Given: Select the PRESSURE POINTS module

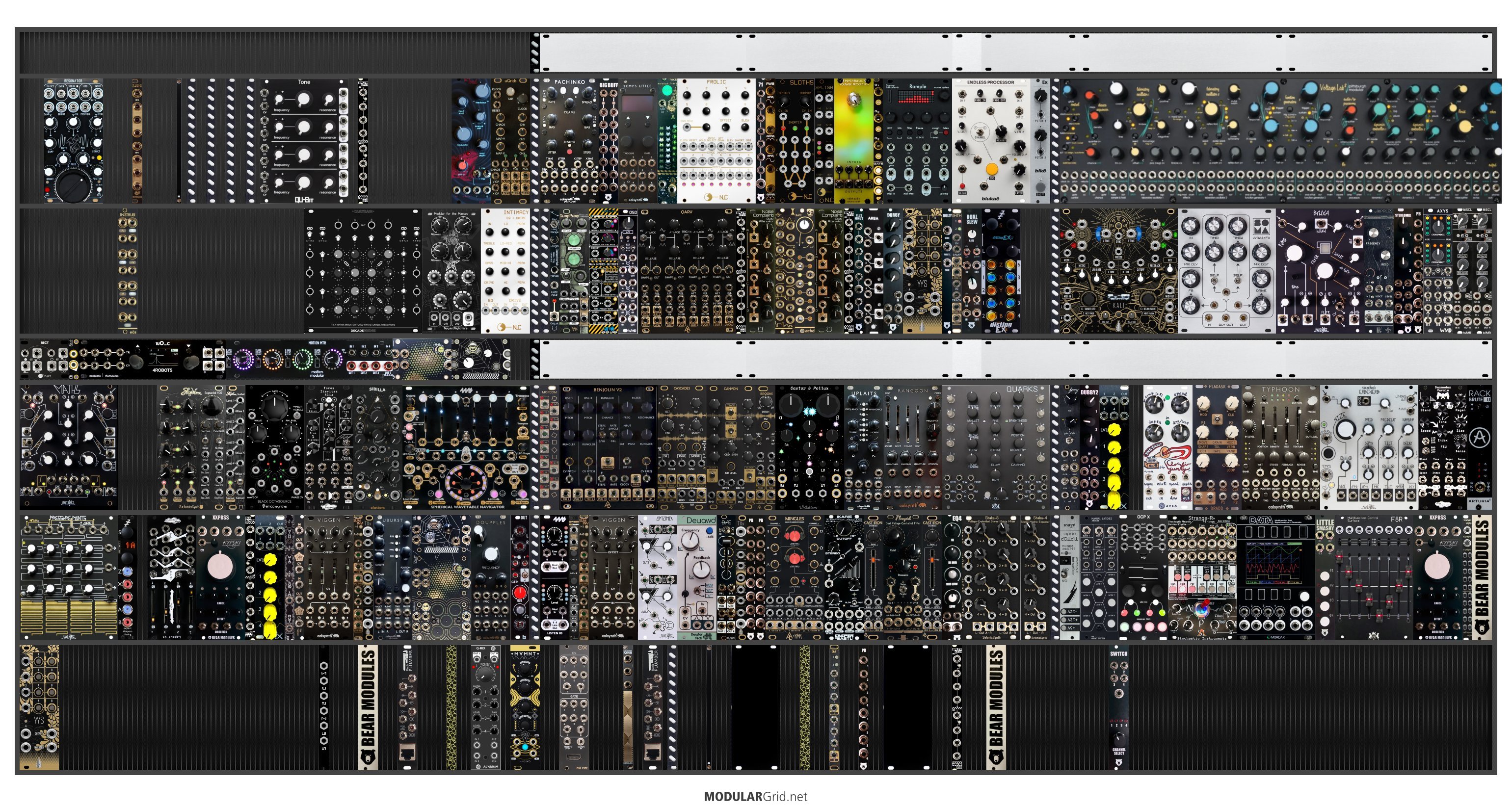Looking at the screenshot, I should tap(69, 577).
